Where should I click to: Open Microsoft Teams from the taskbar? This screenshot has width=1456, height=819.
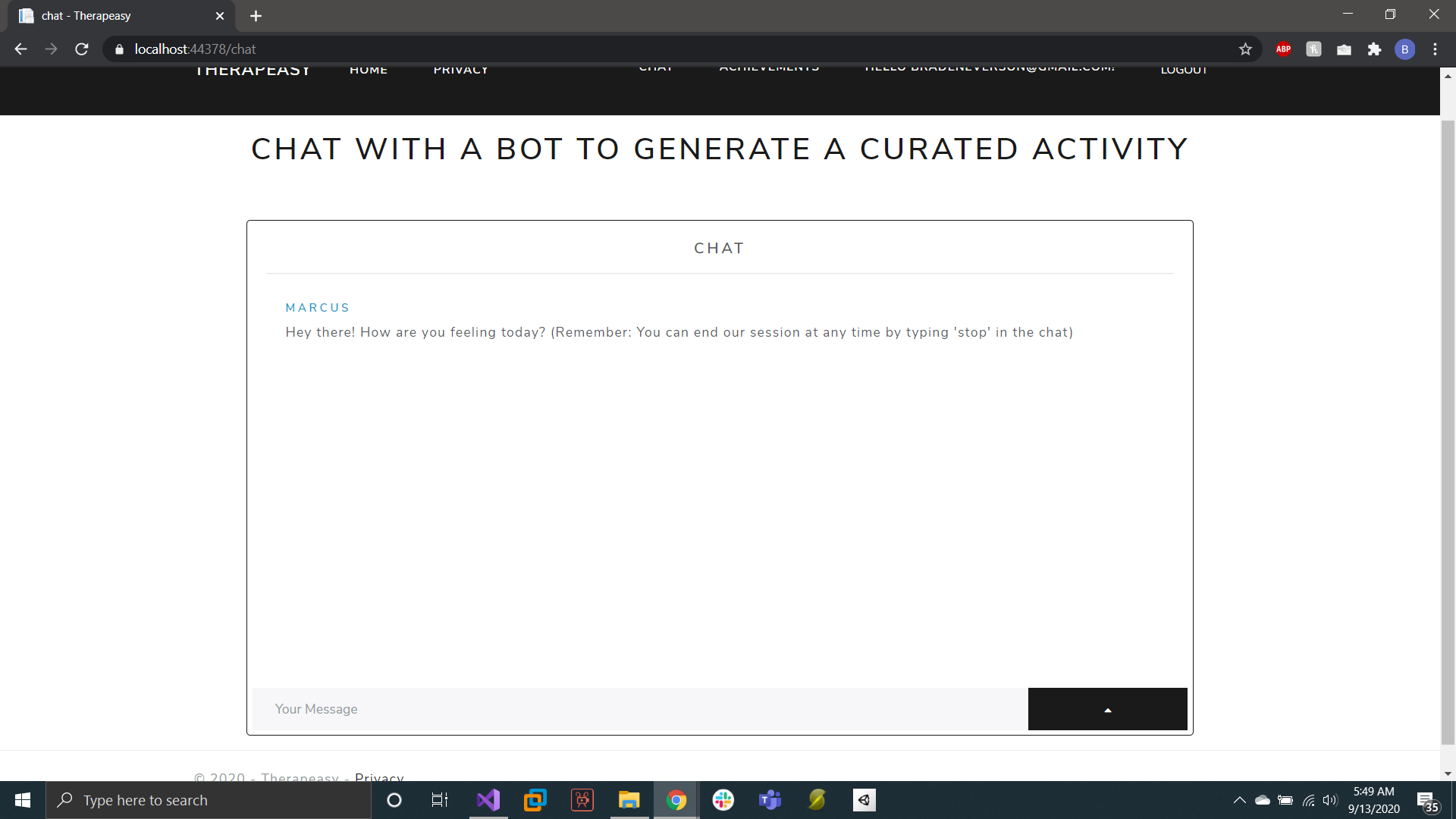click(x=770, y=800)
